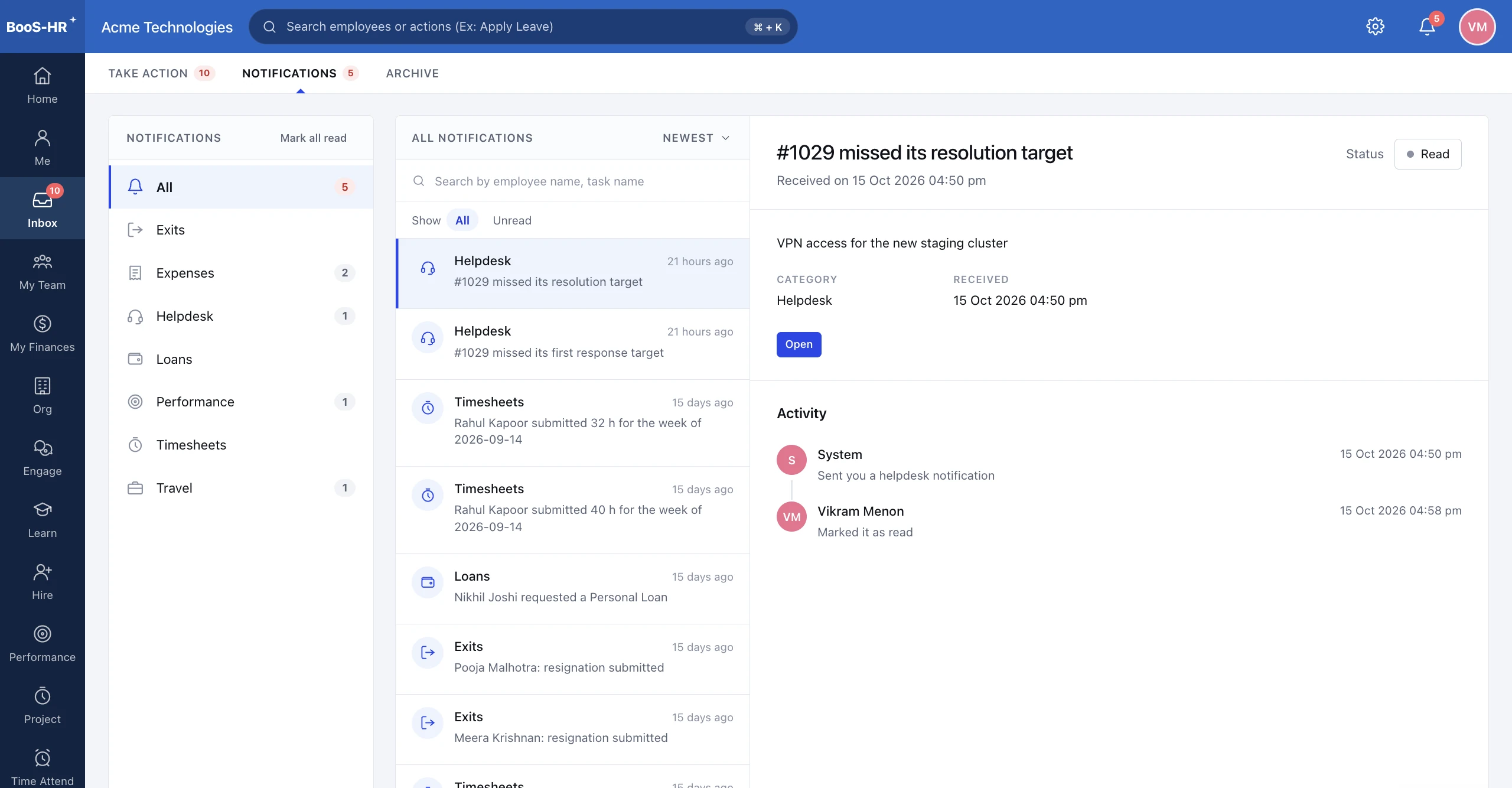Click Mark all read
Screen dimensions: 1512x788
pos(313,138)
